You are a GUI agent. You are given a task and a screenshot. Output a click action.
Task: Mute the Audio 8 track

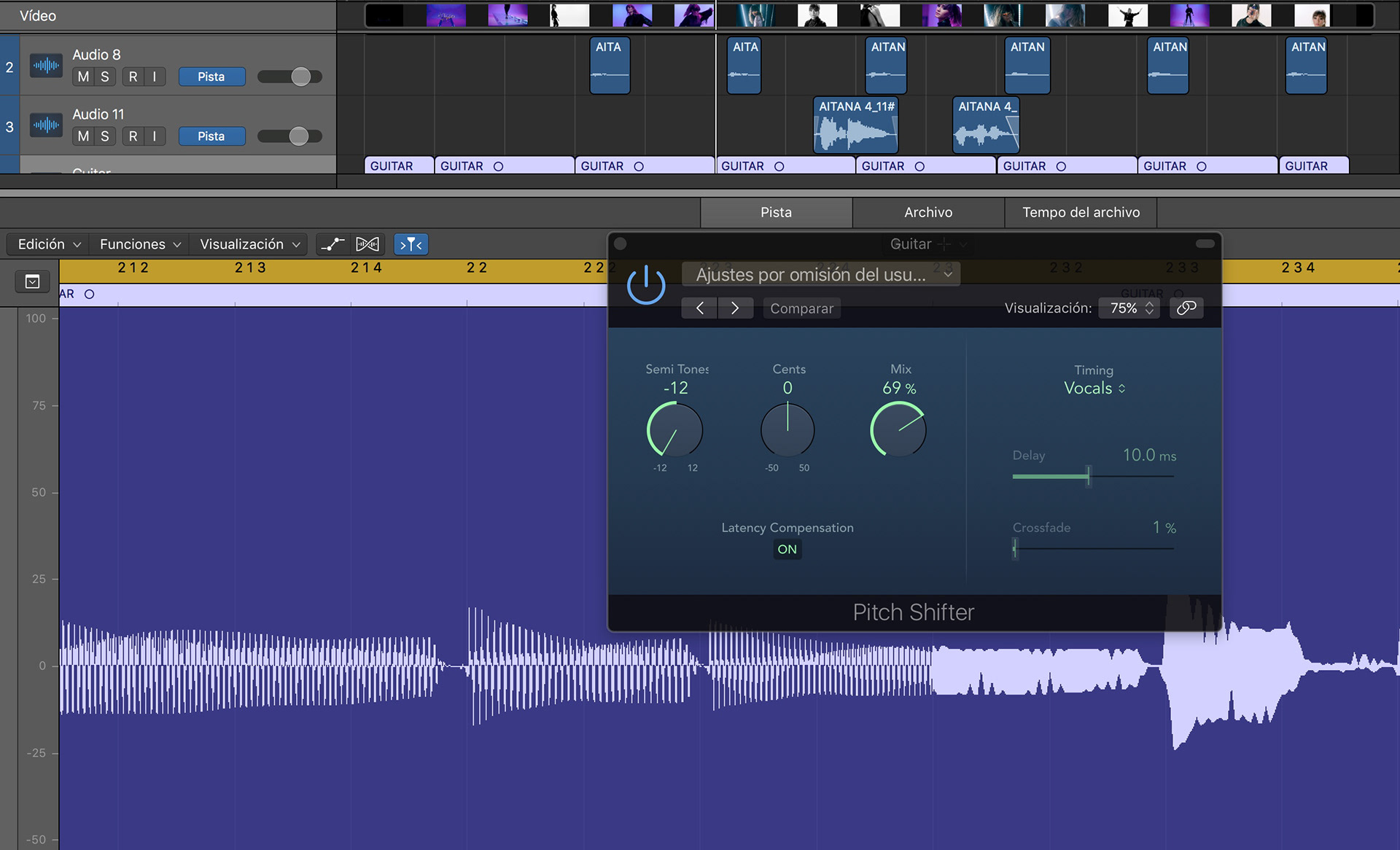click(x=84, y=77)
